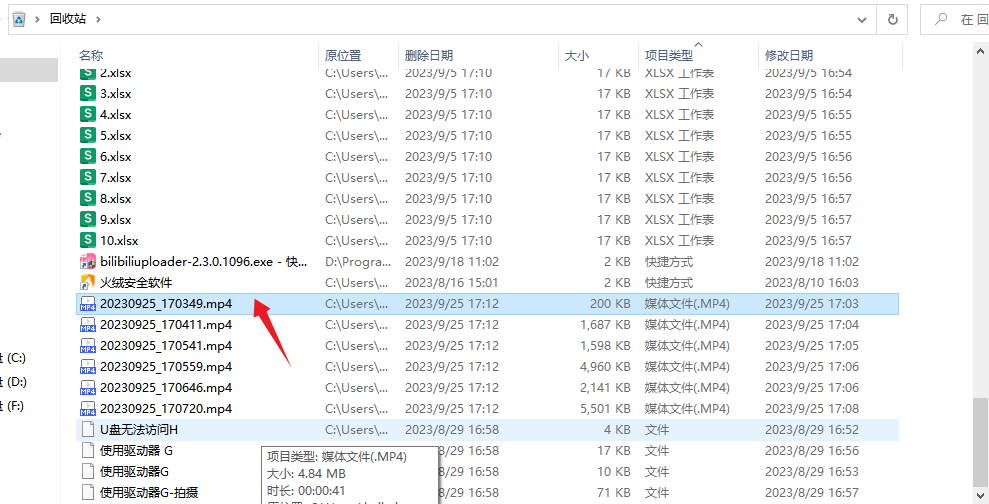
Task: Select the (D:) drive in navigation pane
Action: [17, 382]
